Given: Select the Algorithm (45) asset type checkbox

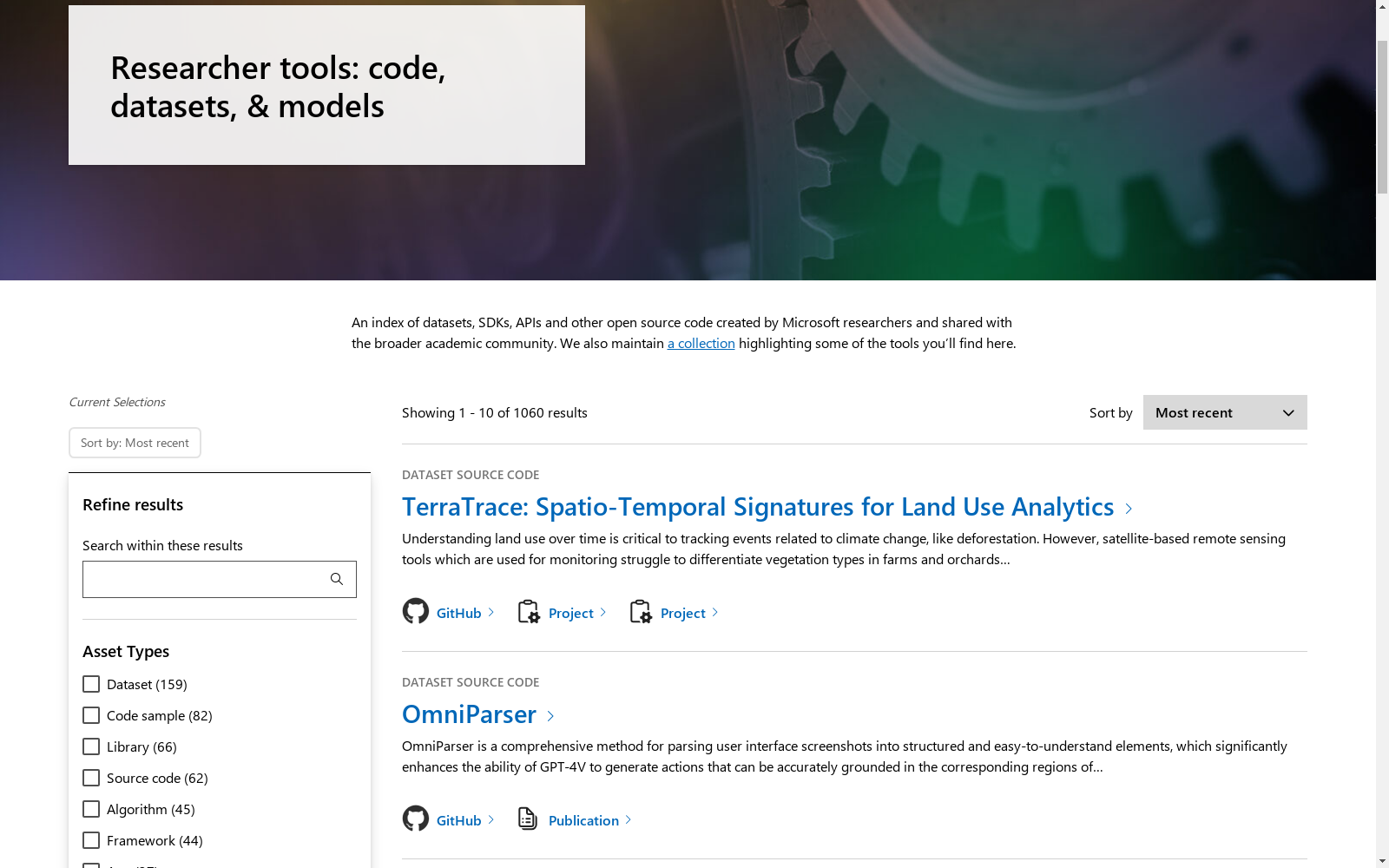Looking at the screenshot, I should [x=91, y=809].
